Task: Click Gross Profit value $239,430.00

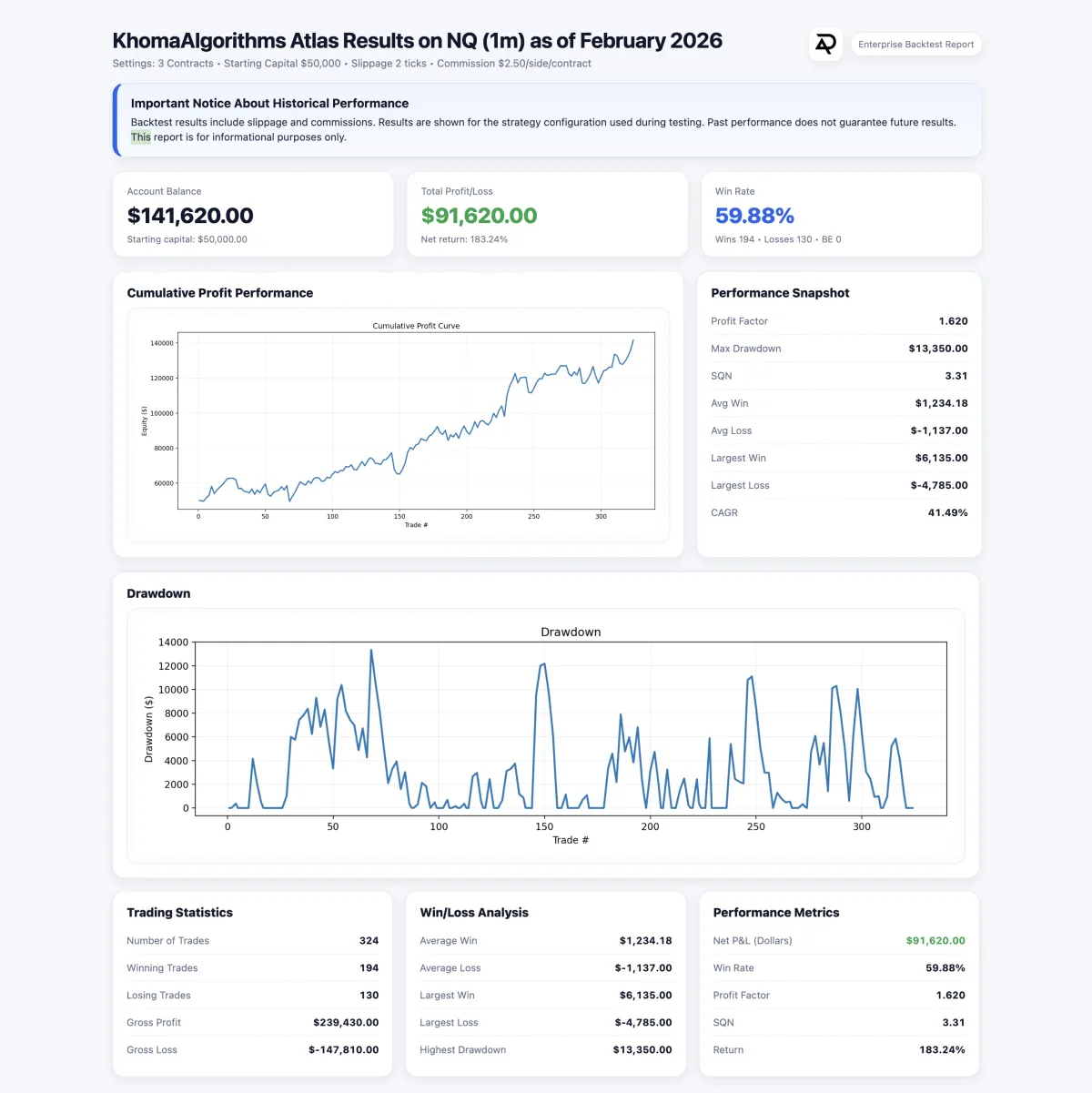Action: [346, 1023]
